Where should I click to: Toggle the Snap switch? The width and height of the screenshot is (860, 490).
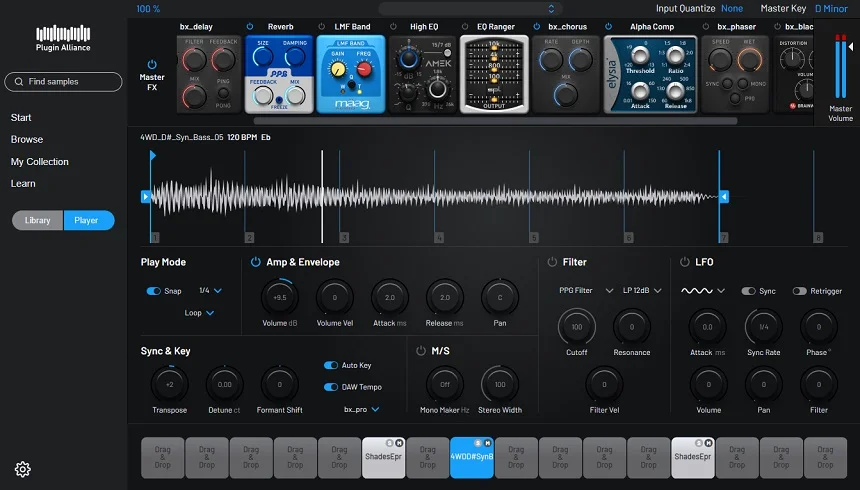tap(154, 291)
